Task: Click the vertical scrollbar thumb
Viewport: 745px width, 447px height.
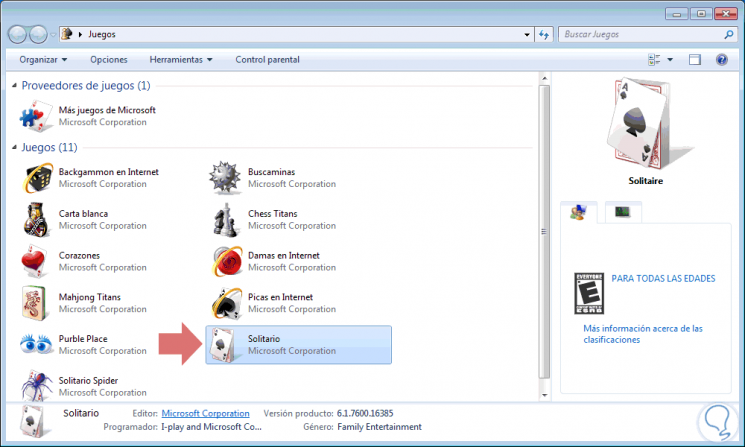Action: pos(544,232)
